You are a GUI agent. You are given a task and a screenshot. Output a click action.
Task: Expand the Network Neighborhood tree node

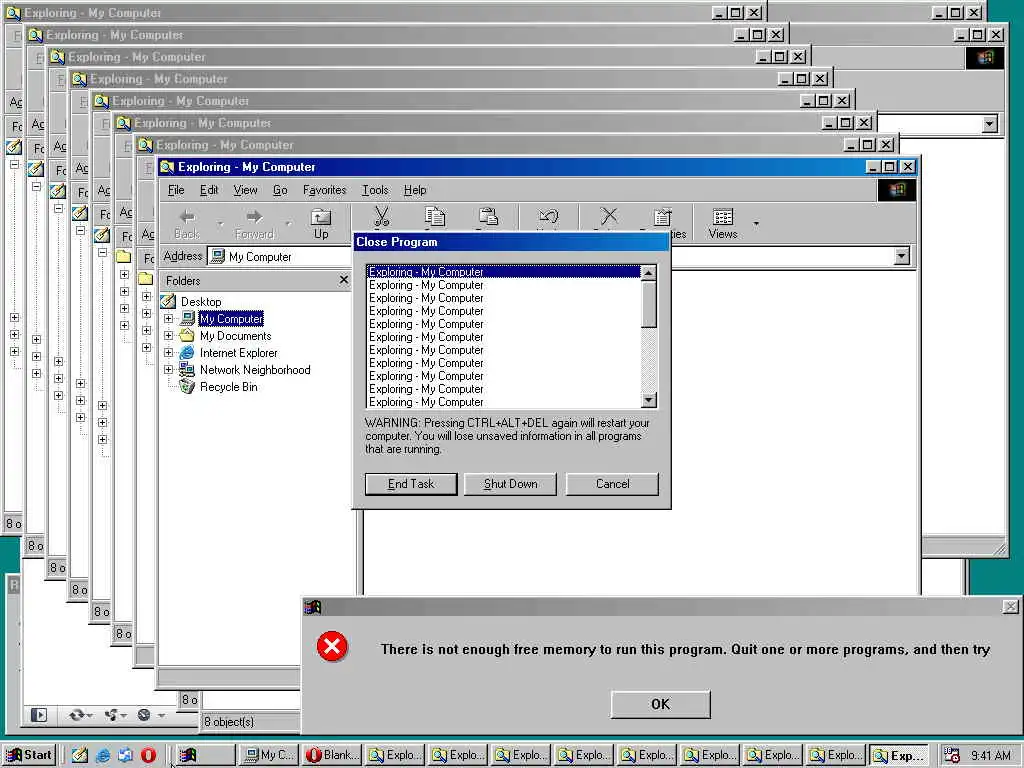click(x=168, y=370)
